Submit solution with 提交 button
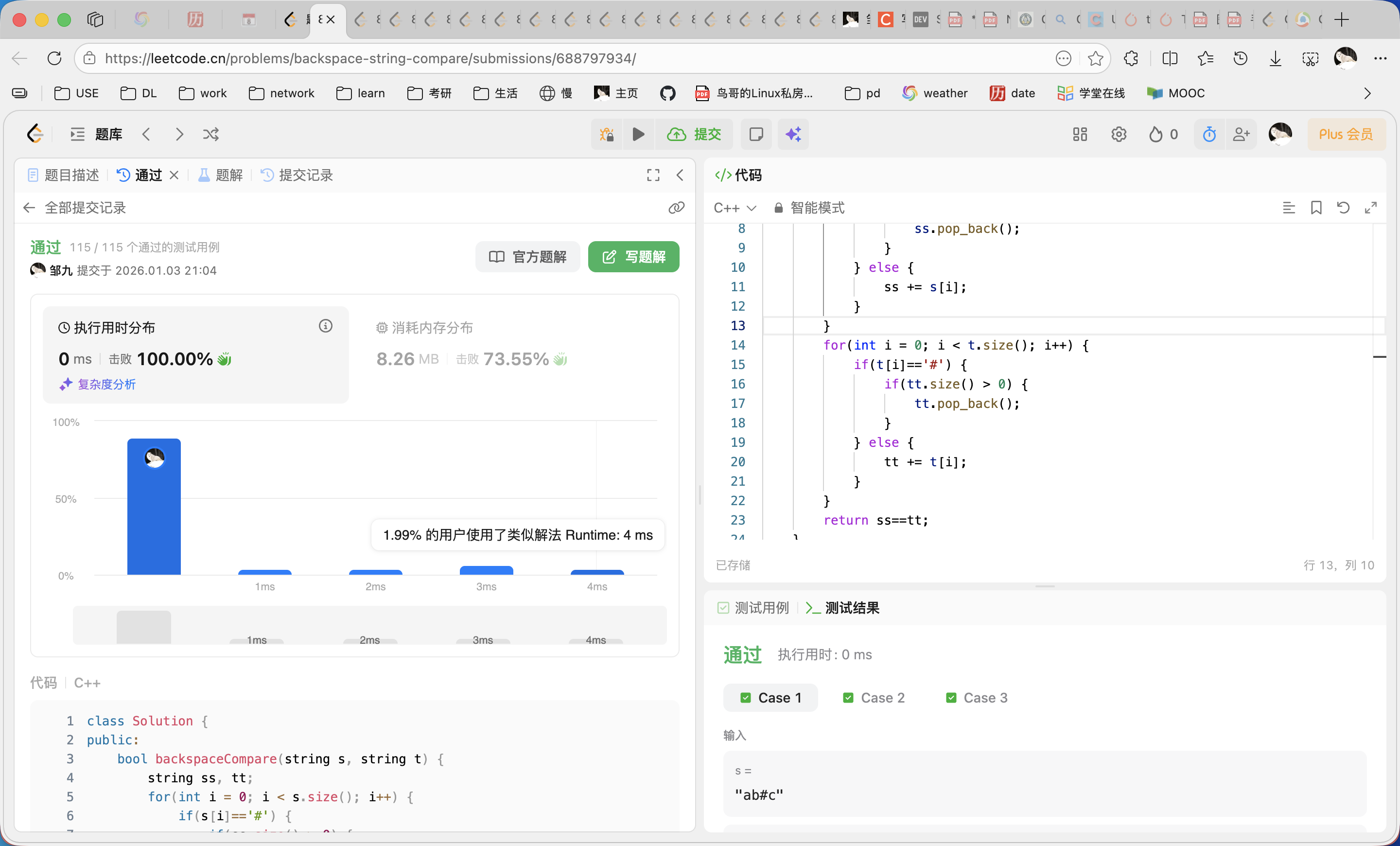The image size is (1400, 846). (x=694, y=135)
